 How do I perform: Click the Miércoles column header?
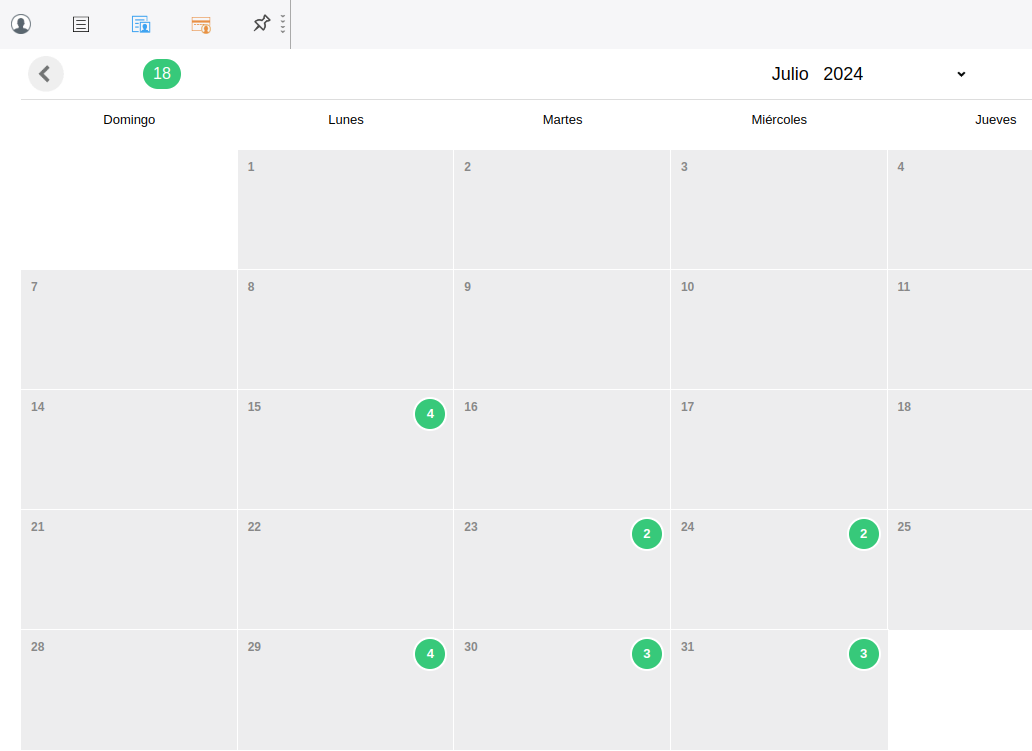tap(779, 120)
